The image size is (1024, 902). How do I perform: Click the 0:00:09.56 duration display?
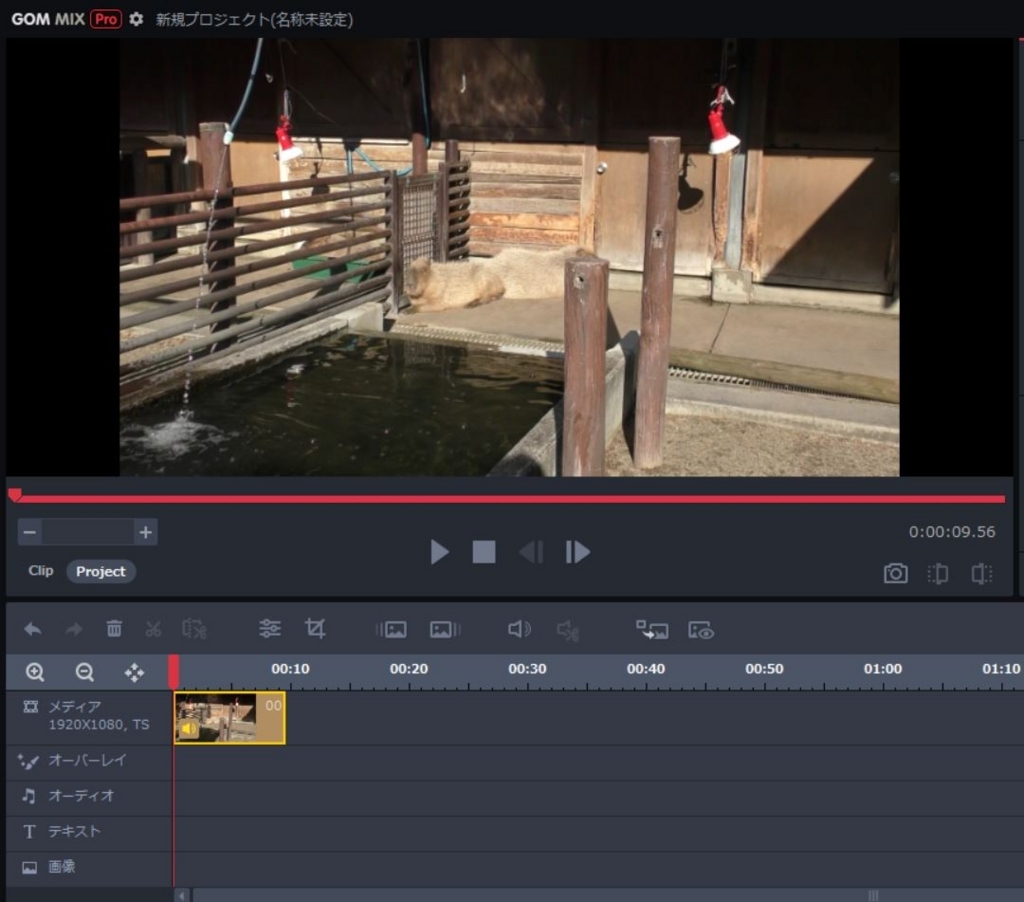pyautogui.click(x=952, y=532)
